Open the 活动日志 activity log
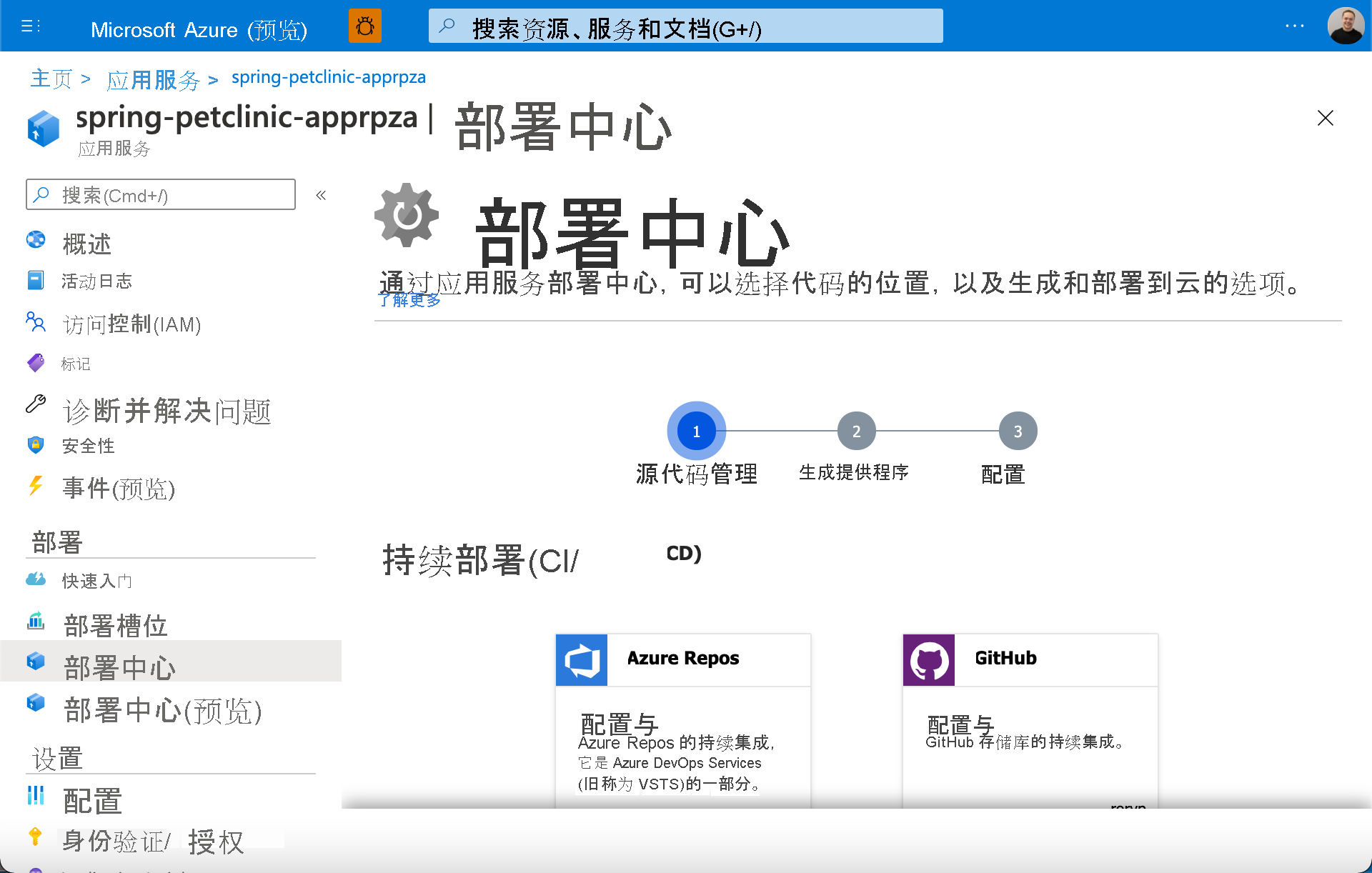 click(x=96, y=281)
